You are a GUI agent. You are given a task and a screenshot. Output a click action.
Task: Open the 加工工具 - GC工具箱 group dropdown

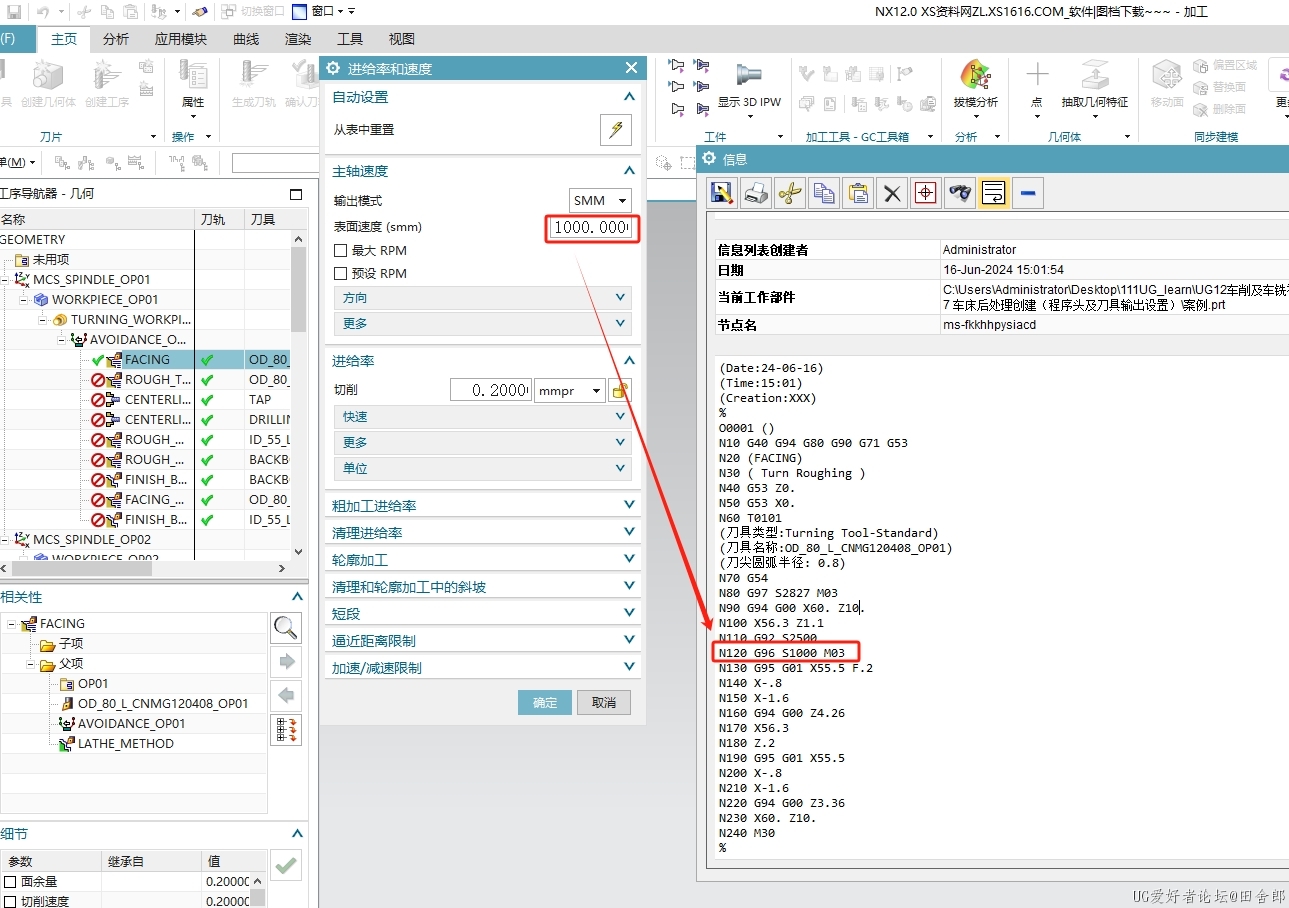click(930, 137)
